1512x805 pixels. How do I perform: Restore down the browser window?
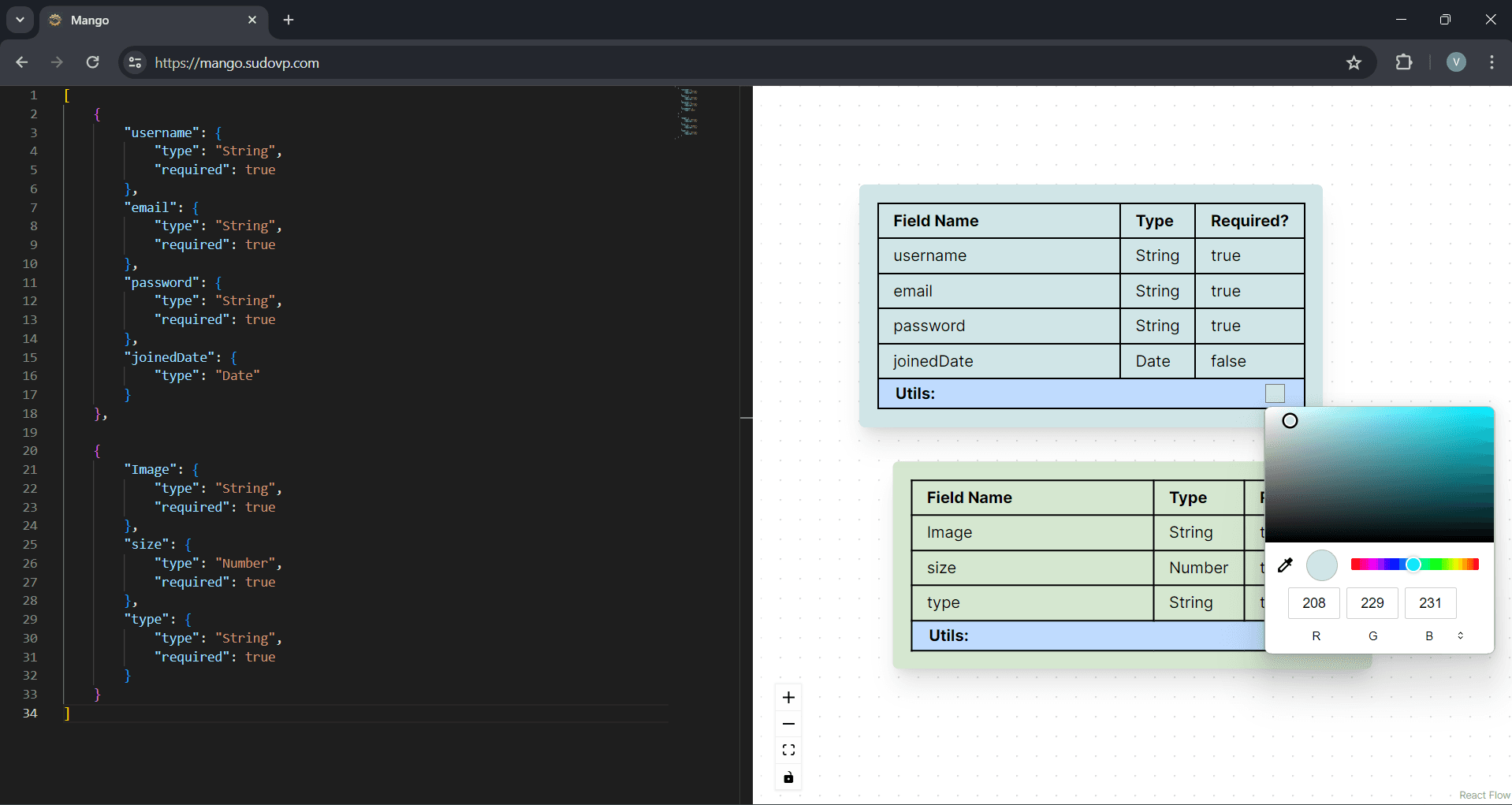pyautogui.click(x=1445, y=20)
